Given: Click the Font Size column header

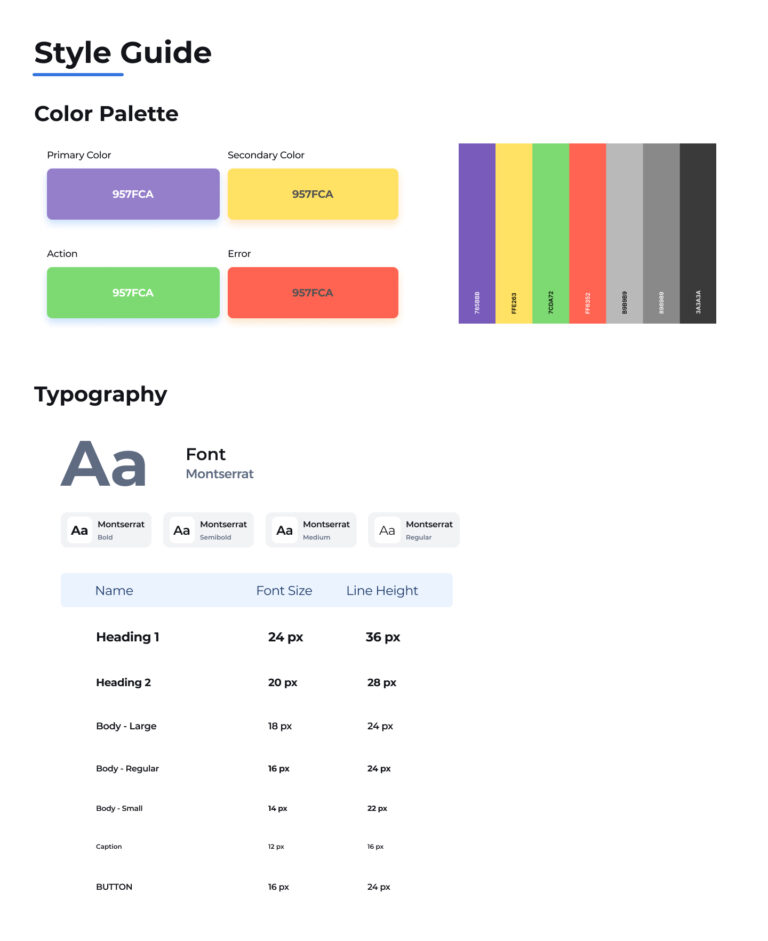Looking at the screenshot, I should [x=284, y=591].
